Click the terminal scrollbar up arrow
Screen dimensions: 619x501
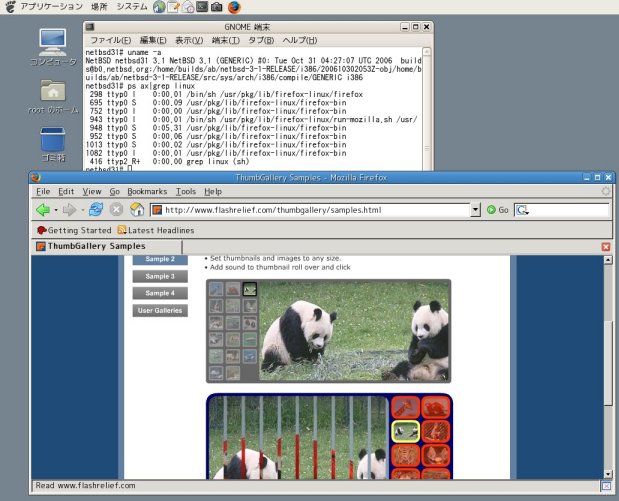[x=427, y=52]
